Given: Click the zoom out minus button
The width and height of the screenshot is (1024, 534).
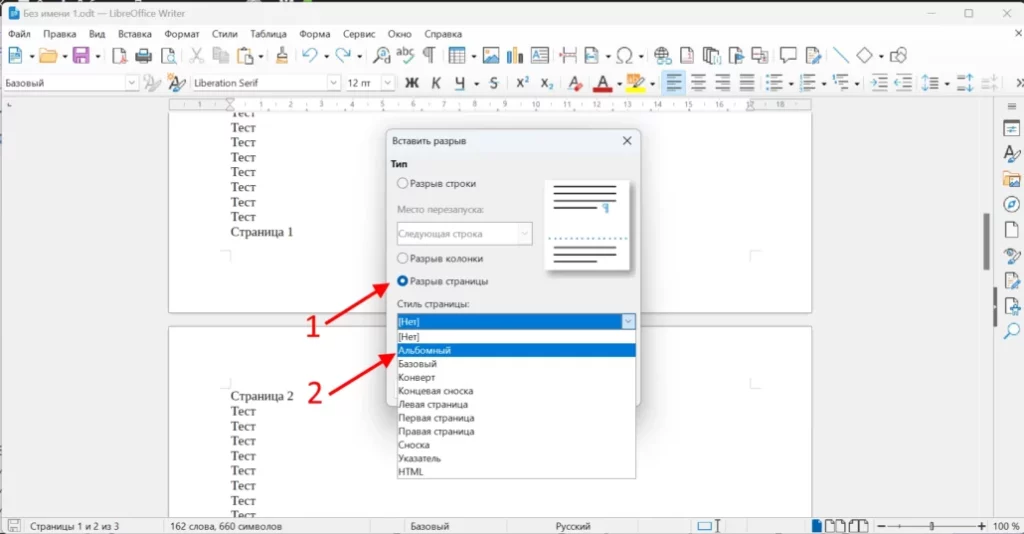Looking at the screenshot, I should click(x=881, y=526).
